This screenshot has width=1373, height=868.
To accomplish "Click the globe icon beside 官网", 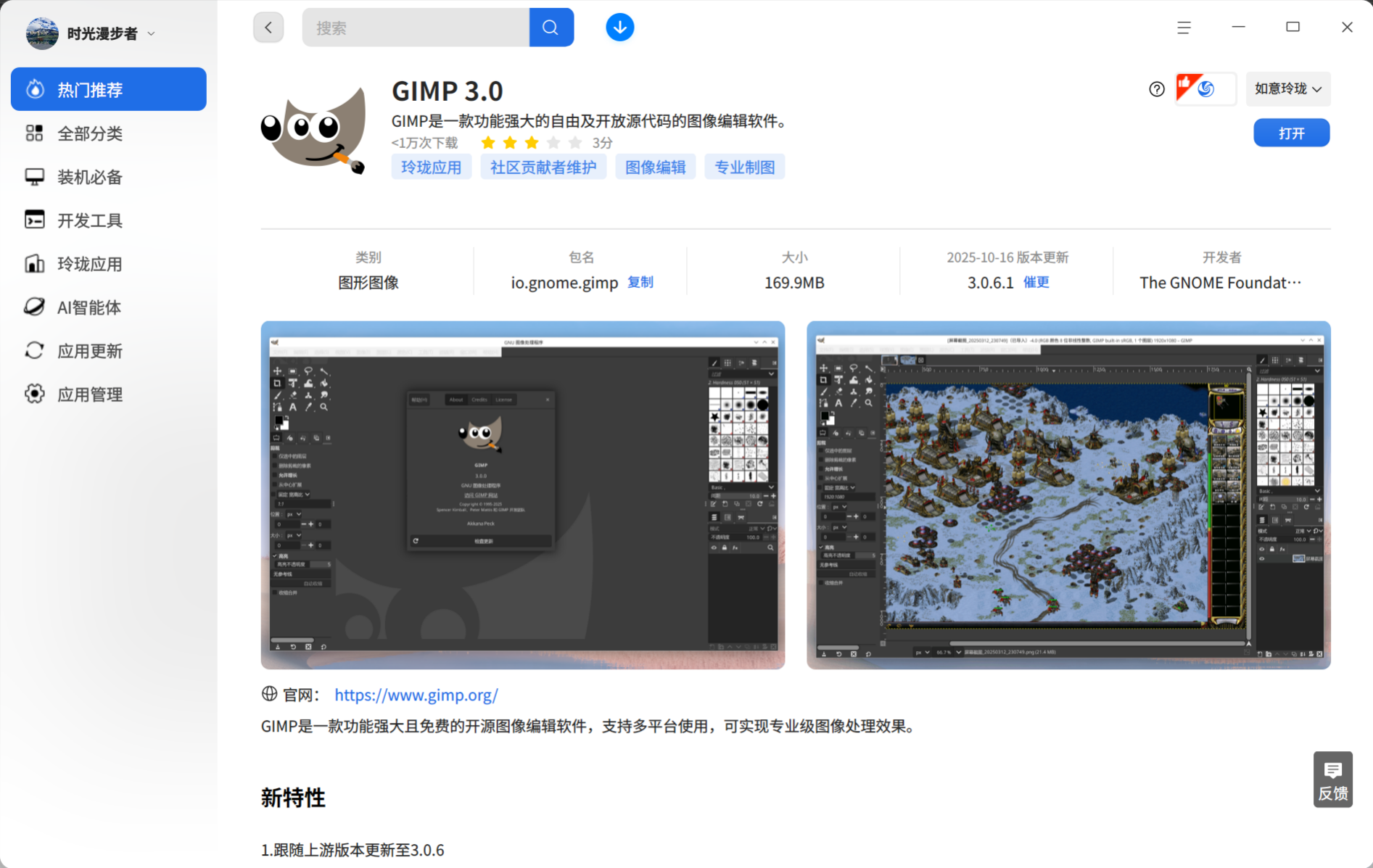I will coord(270,694).
